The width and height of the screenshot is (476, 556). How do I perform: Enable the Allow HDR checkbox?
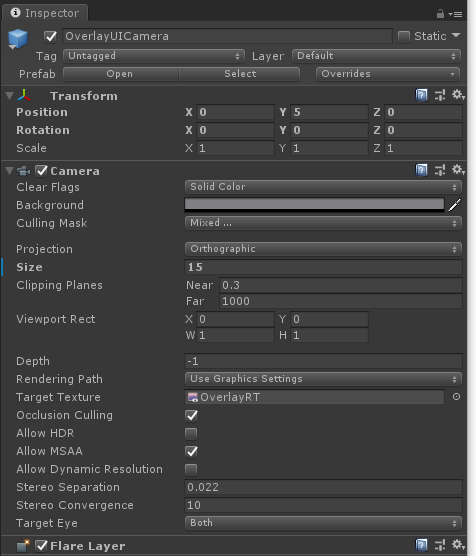pos(191,433)
